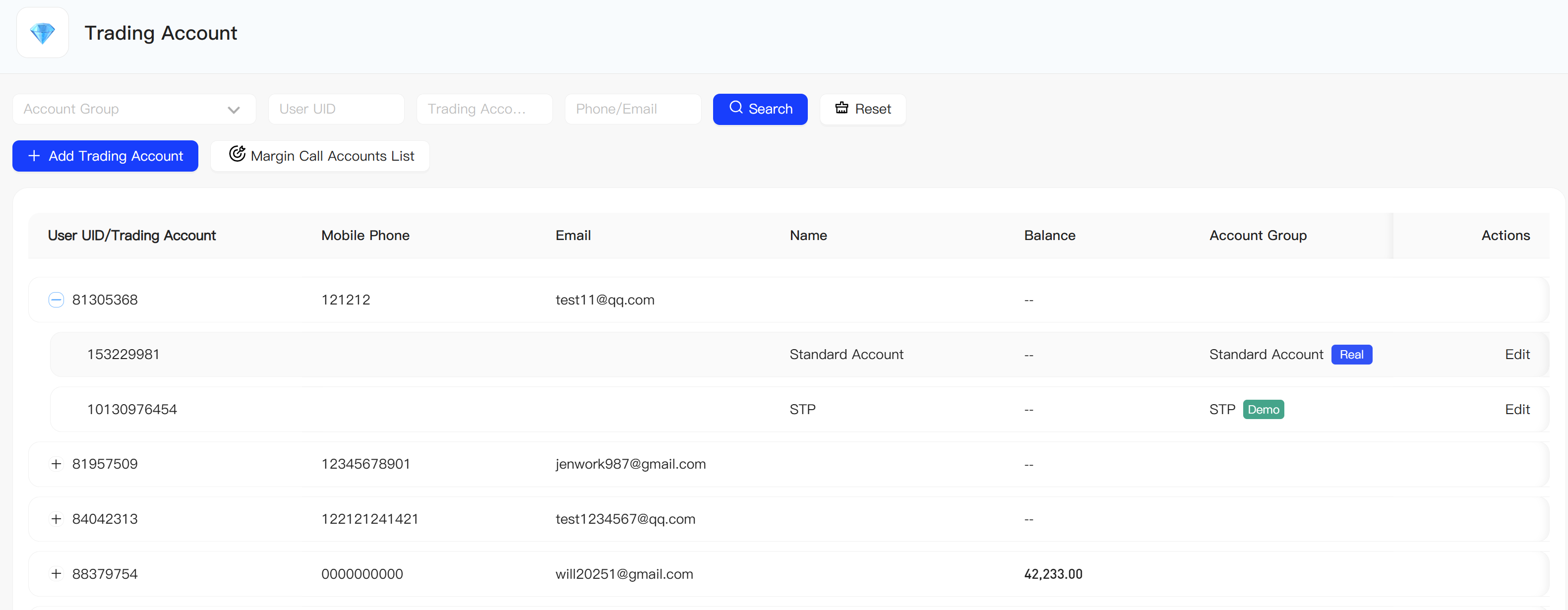Screen dimensions: 1568x610
Task: Click mobile phone 12345678901
Action: 365,464
